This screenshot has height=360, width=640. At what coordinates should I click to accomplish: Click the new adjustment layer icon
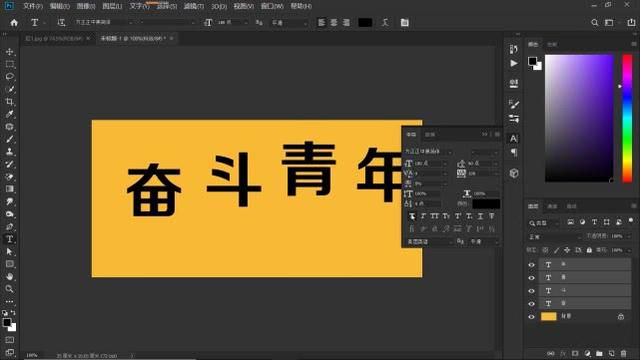point(587,353)
